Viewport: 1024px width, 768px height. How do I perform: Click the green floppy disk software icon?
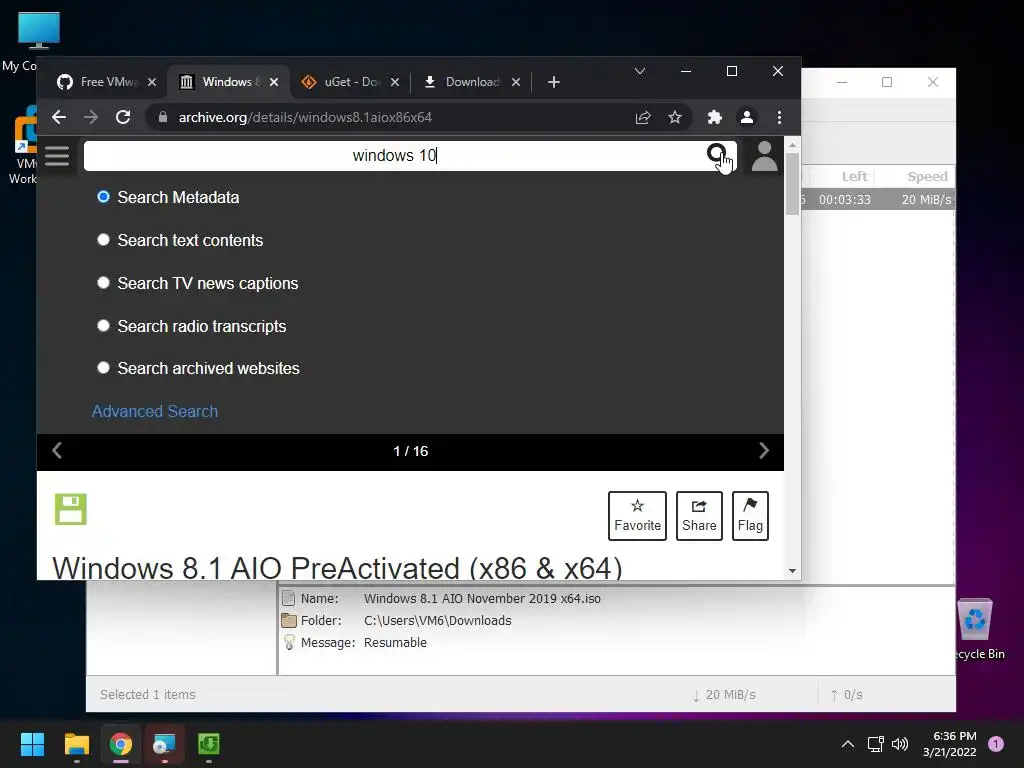[x=71, y=509]
